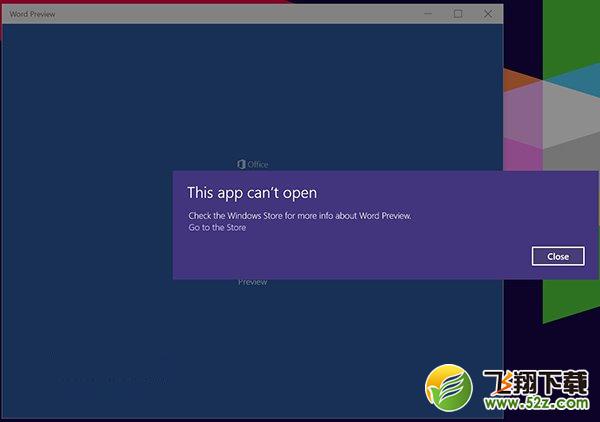Click the 'Check the Windows Store for more info' message

click(300, 216)
